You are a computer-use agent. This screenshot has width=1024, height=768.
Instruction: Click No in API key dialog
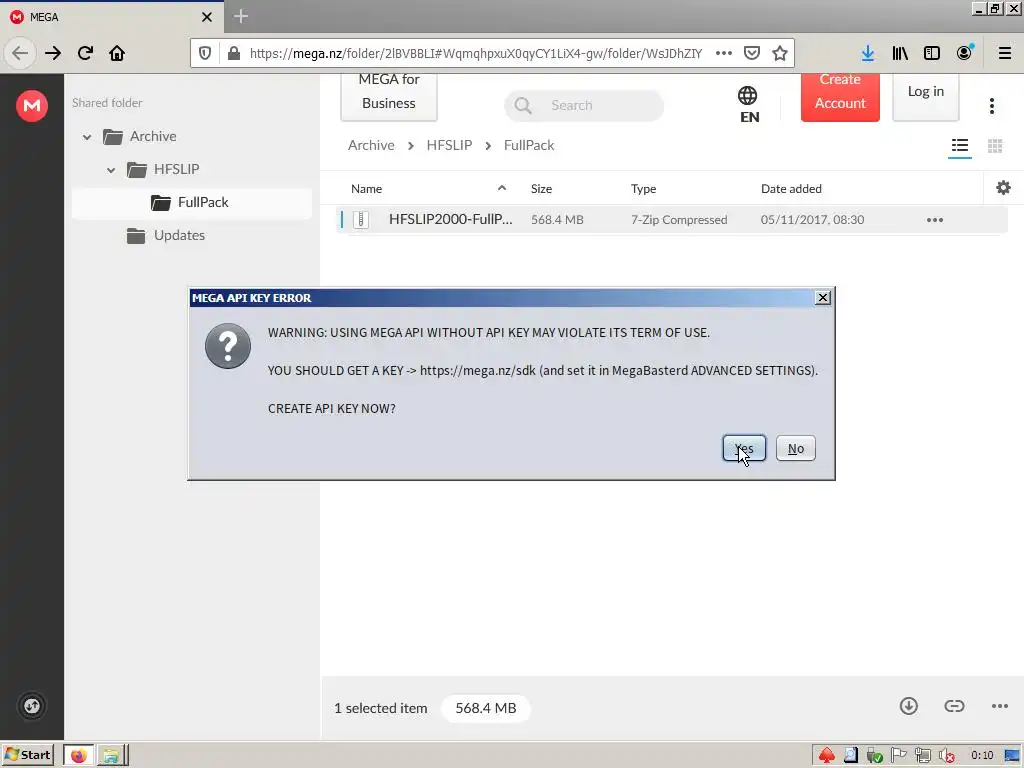pos(795,448)
